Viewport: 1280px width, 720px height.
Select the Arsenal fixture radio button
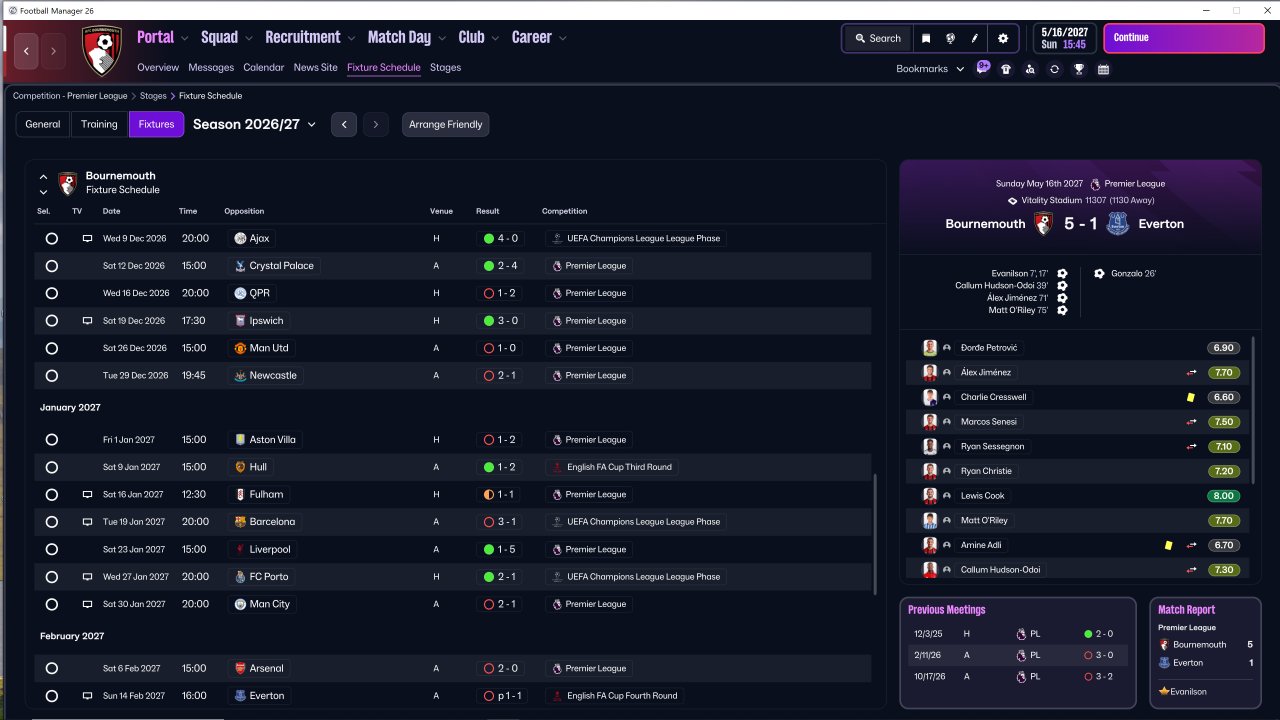click(x=52, y=668)
